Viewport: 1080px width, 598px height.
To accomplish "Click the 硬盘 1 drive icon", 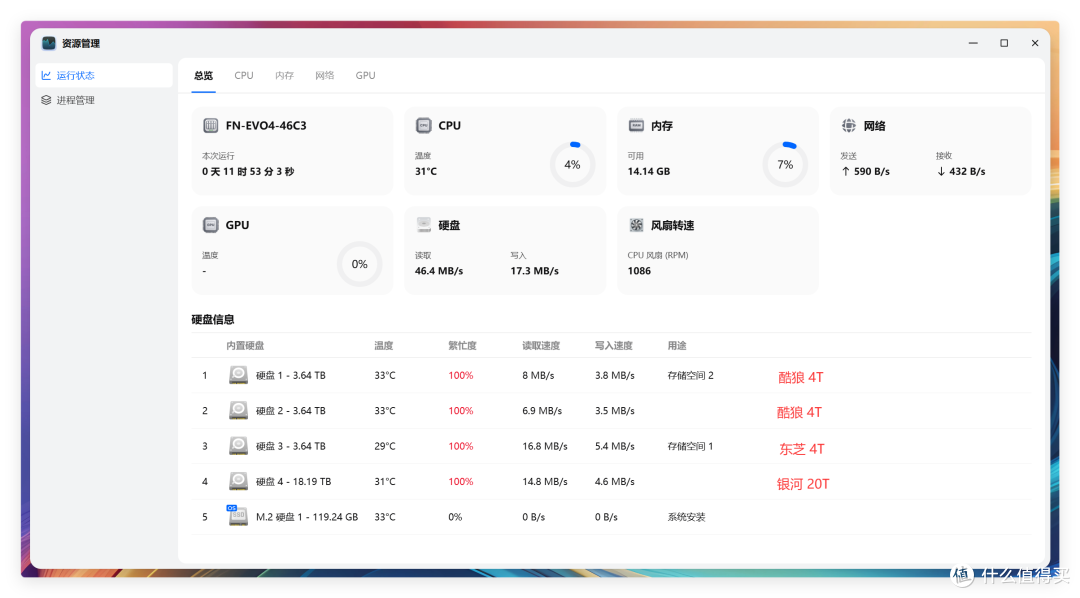I will pyautogui.click(x=238, y=375).
